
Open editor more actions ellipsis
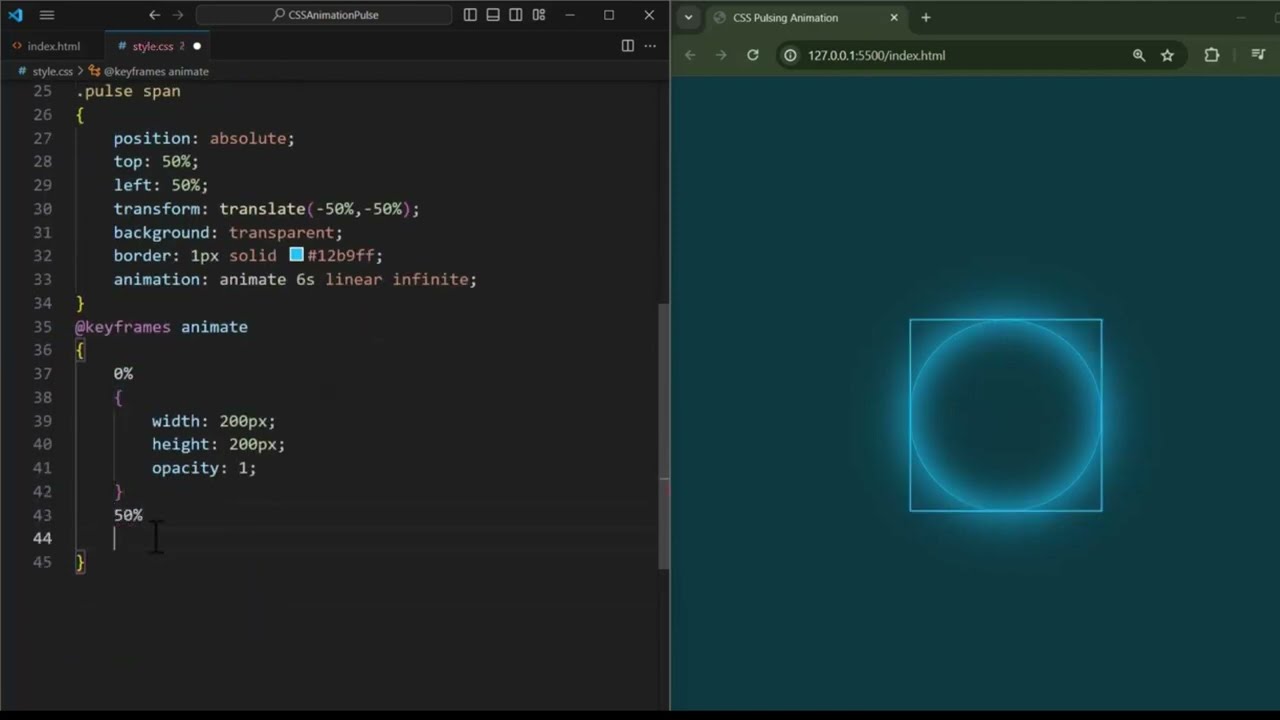point(650,46)
